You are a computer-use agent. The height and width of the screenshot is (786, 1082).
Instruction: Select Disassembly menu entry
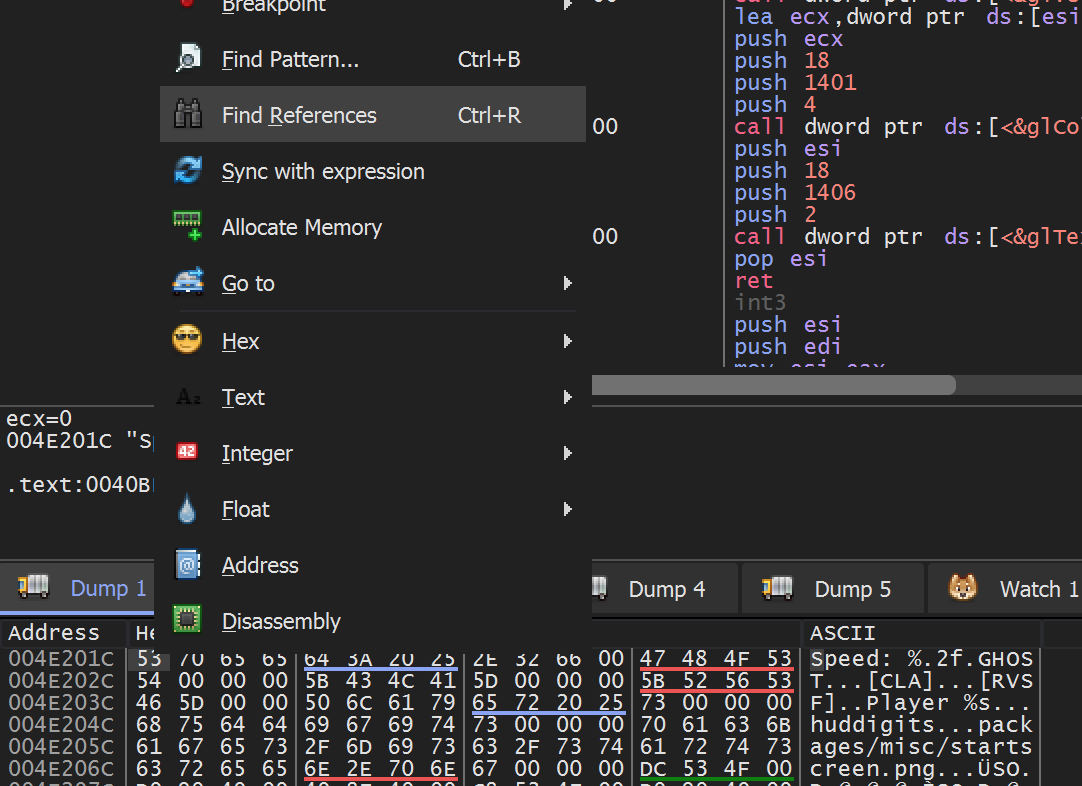373,621
